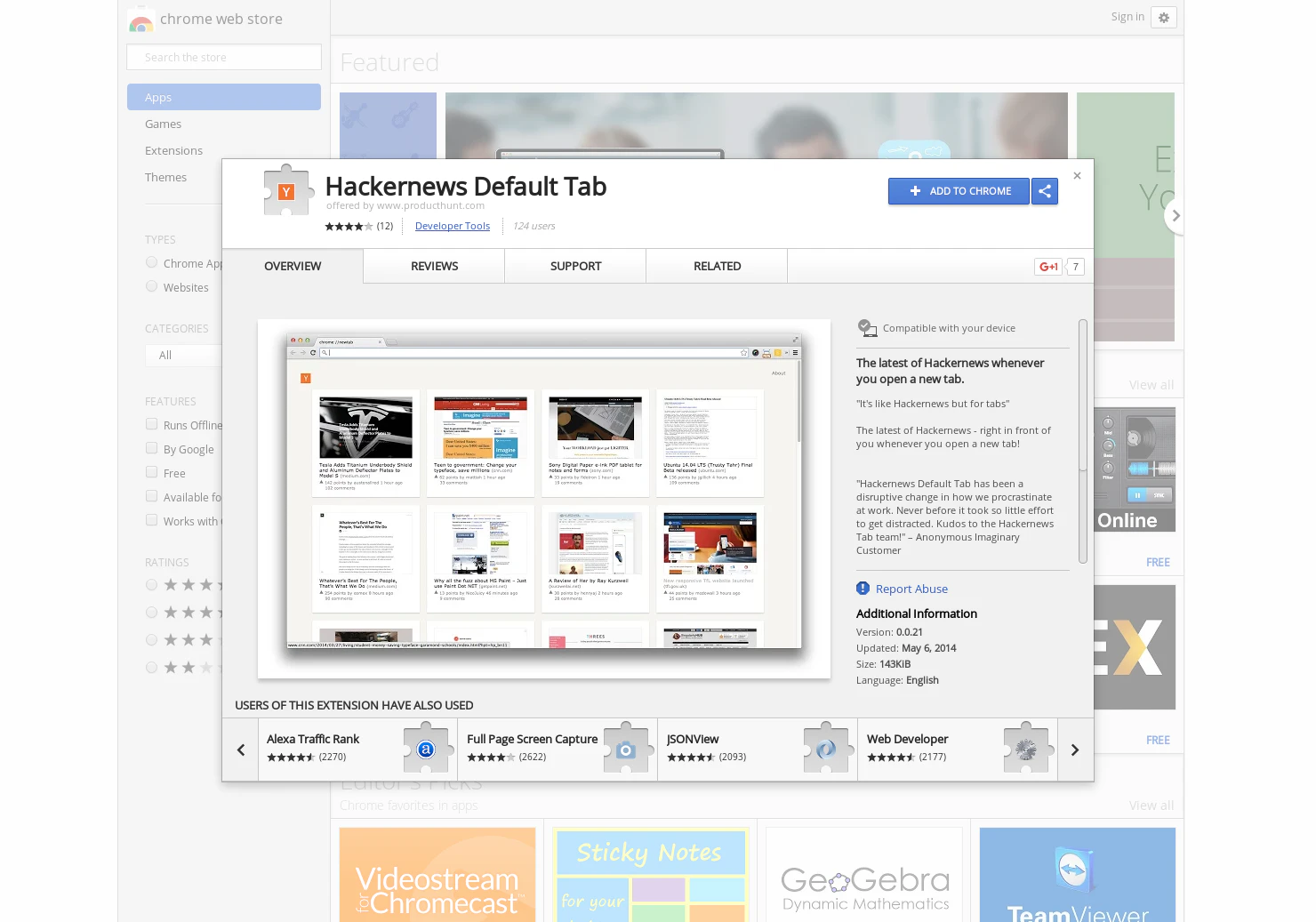Click the Size 143KiB text
Screen dimensions: 1316x922
pyautogui.click(x=883, y=664)
